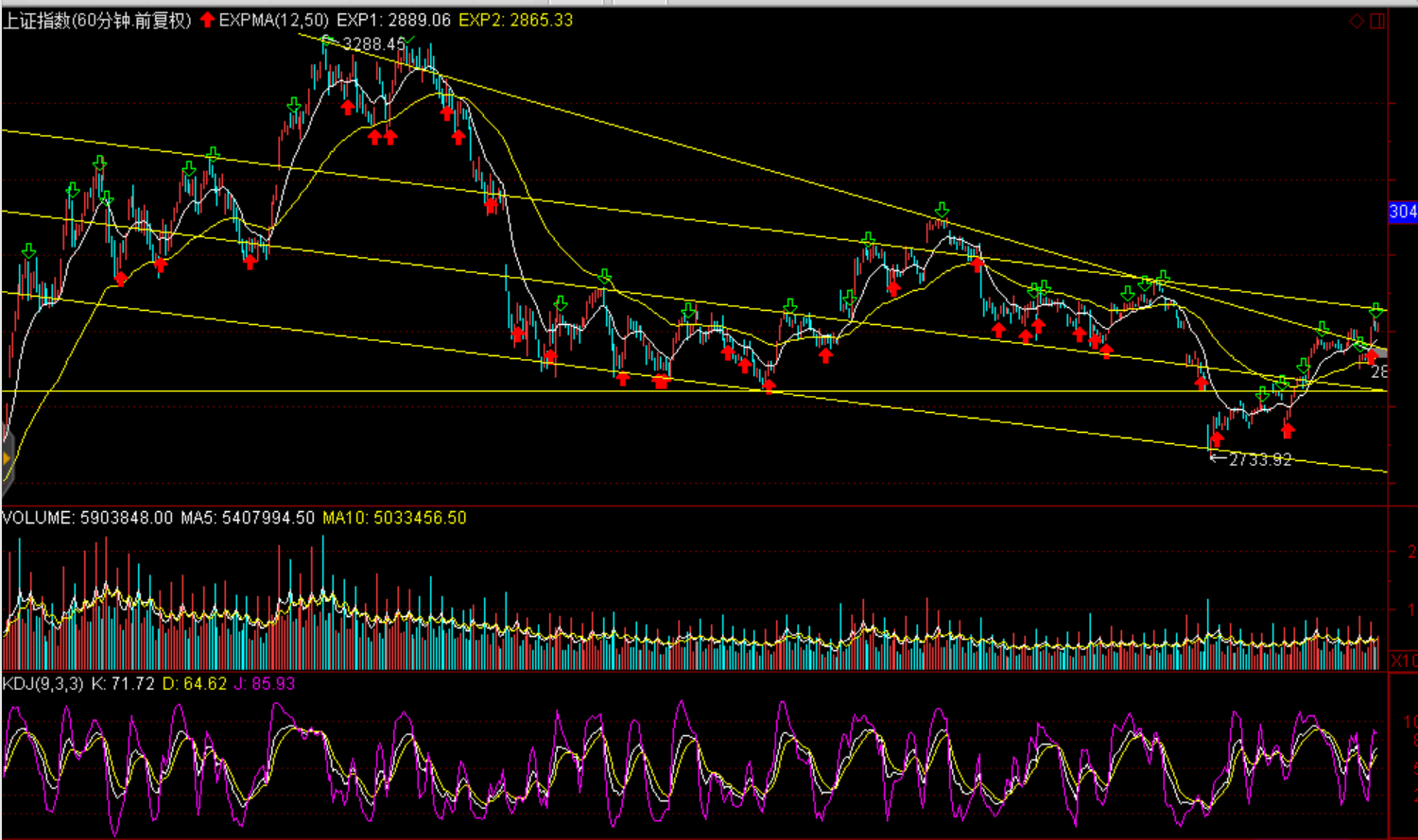Click the blue 304 price tag on axis

(x=1403, y=212)
